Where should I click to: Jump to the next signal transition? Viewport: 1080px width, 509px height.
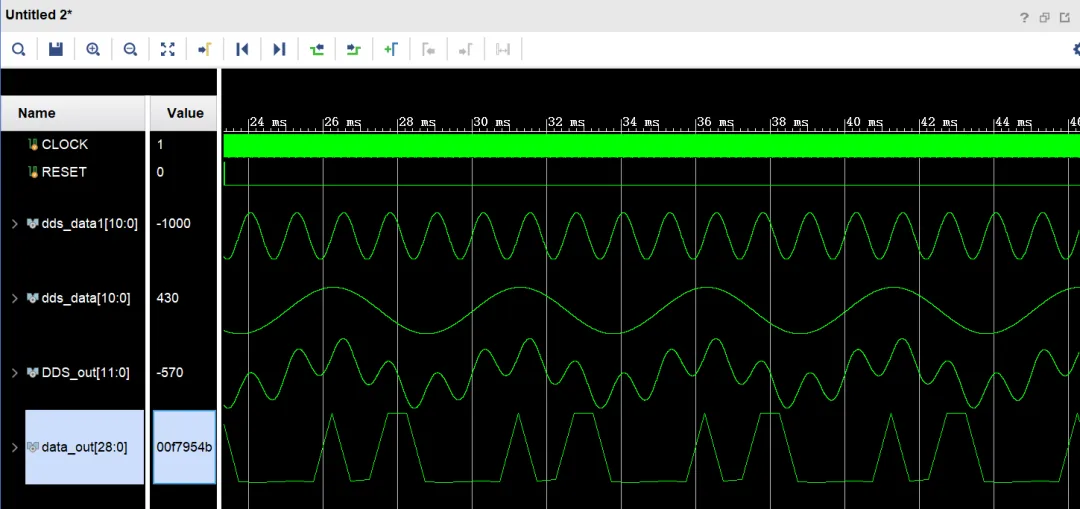coord(354,49)
